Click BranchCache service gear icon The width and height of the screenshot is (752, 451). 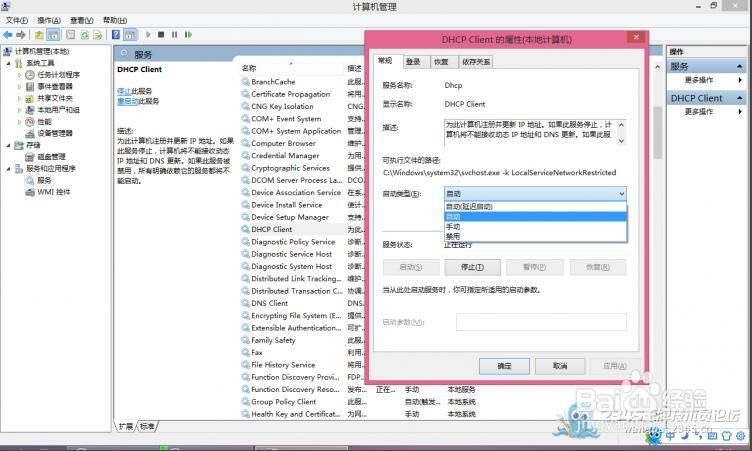246,82
